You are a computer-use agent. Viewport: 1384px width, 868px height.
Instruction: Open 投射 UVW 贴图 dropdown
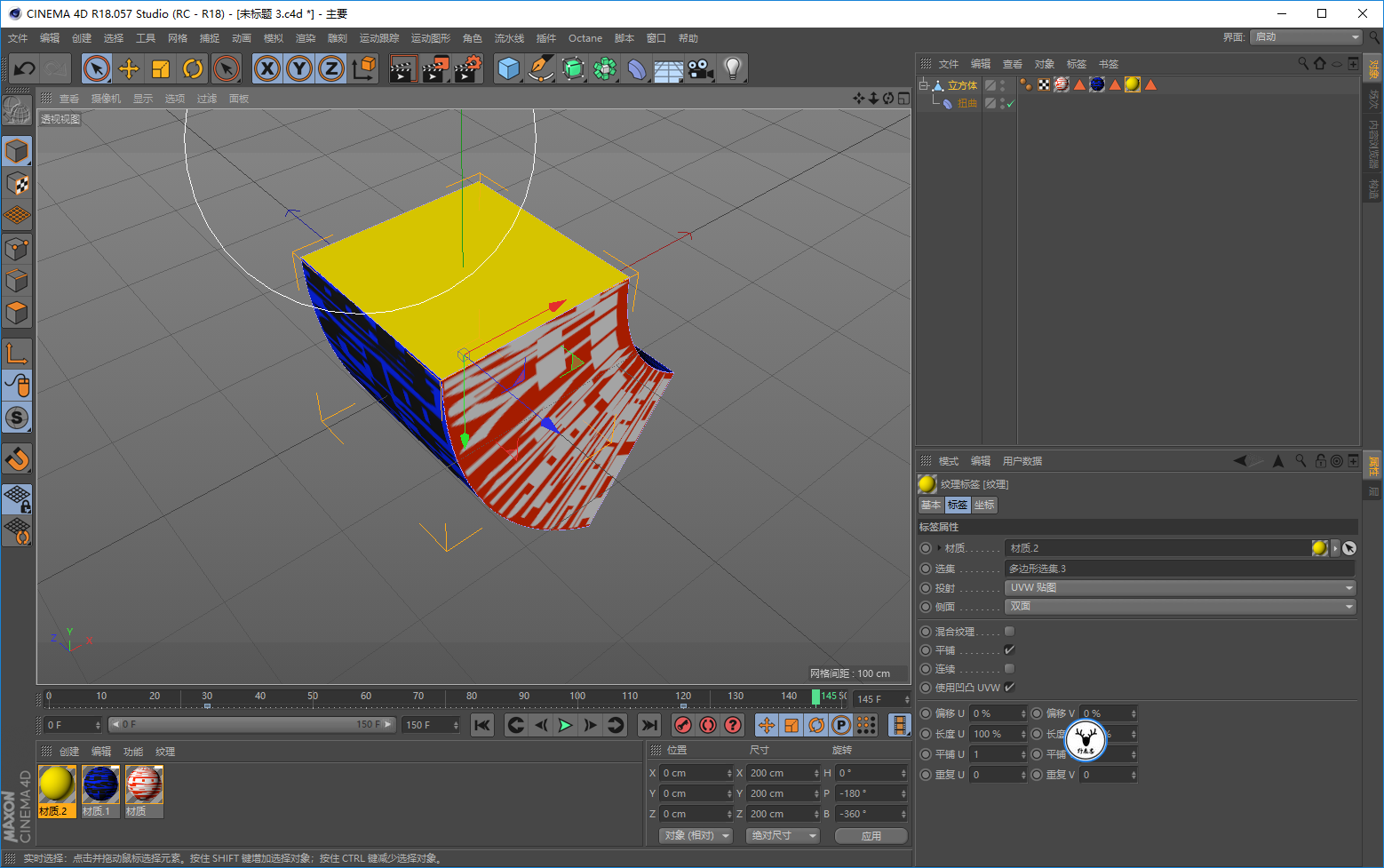pos(1181,587)
